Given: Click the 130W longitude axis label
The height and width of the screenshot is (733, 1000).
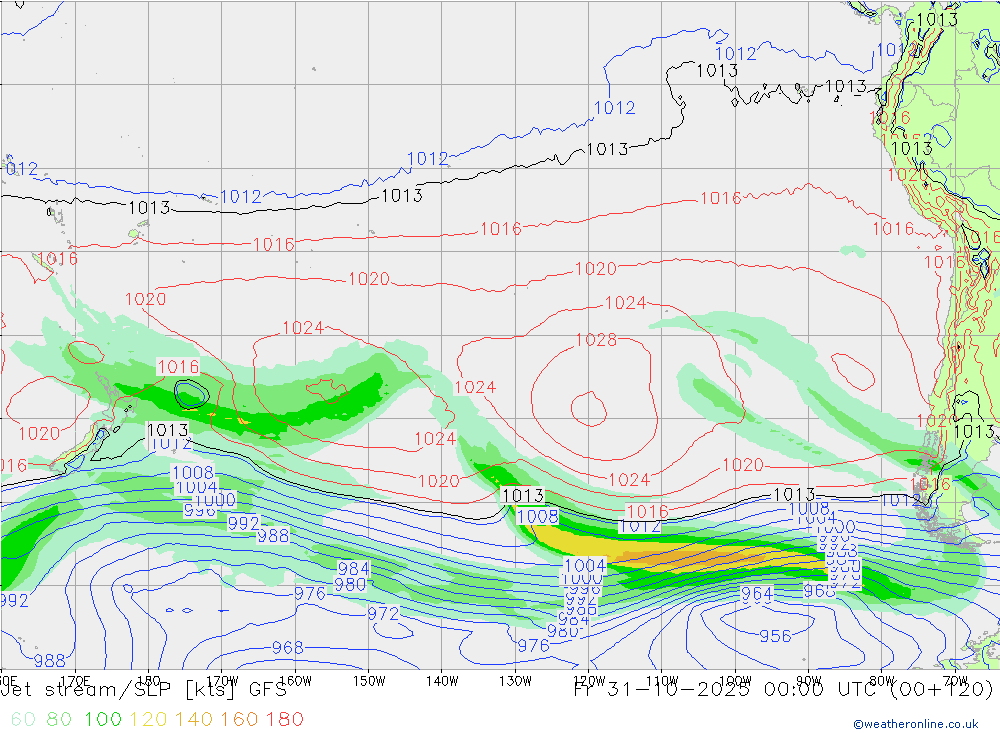Looking at the screenshot, I should point(515,680).
